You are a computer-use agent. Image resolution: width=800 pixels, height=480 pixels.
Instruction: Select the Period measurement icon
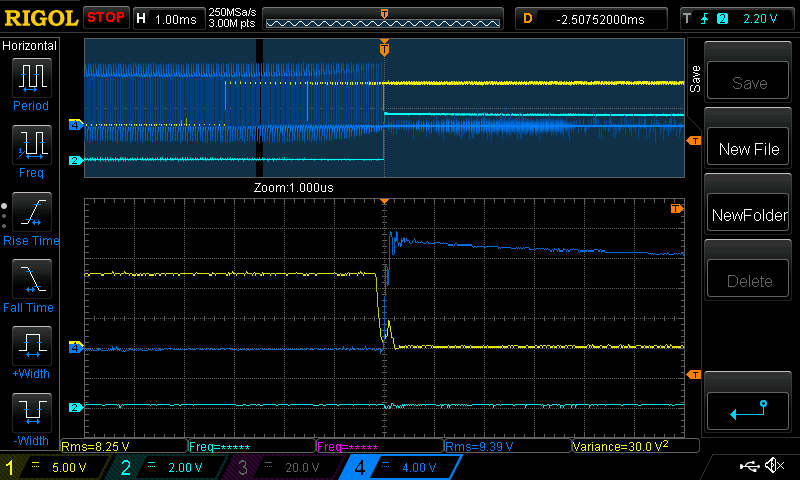[31, 77]
